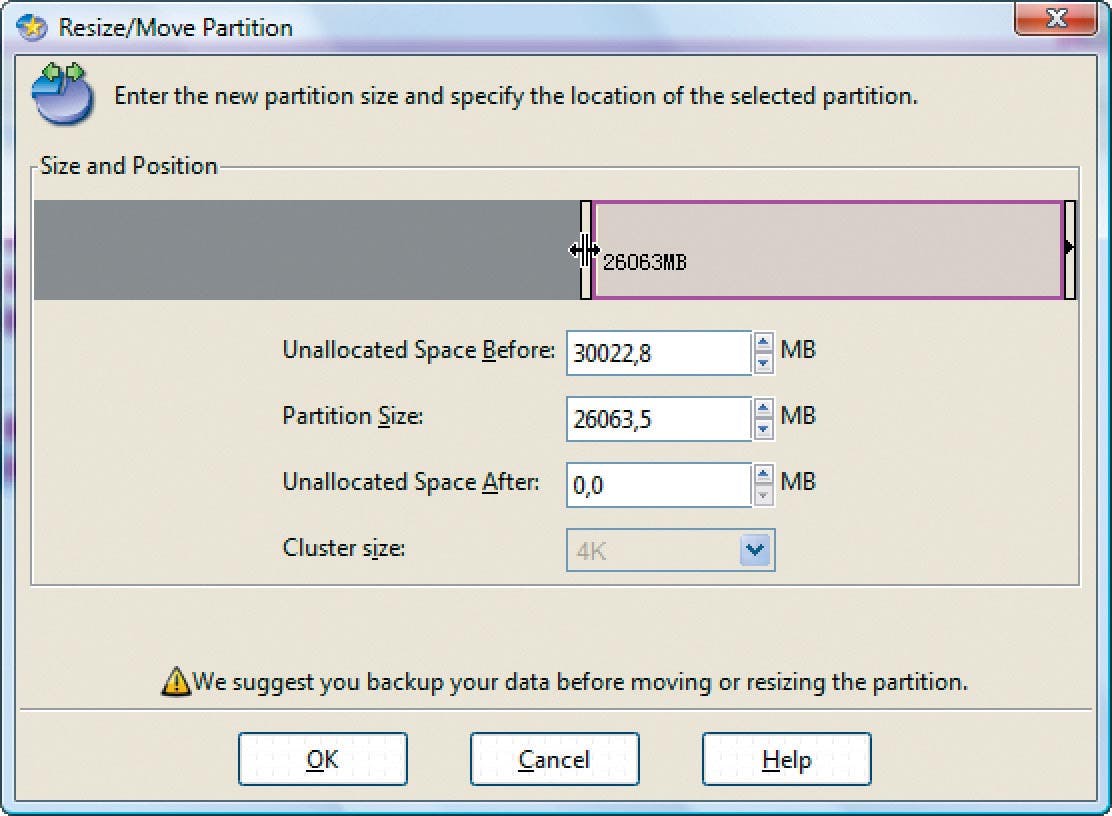Viewport: 1112px width, 816px height.
Task: Click the star icon in the title bar
Action: coord(33,26)
